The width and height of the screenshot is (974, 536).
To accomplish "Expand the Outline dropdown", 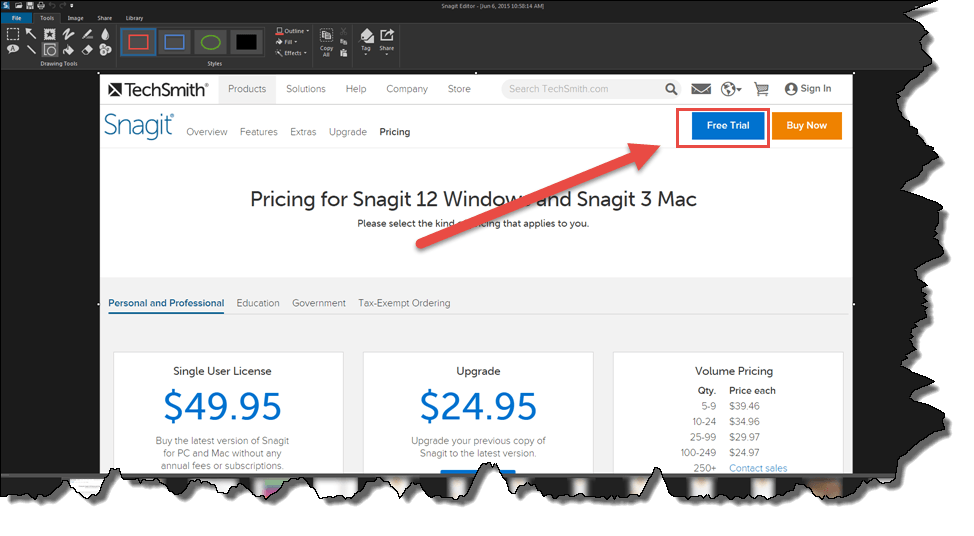I will tap(292, 31).
